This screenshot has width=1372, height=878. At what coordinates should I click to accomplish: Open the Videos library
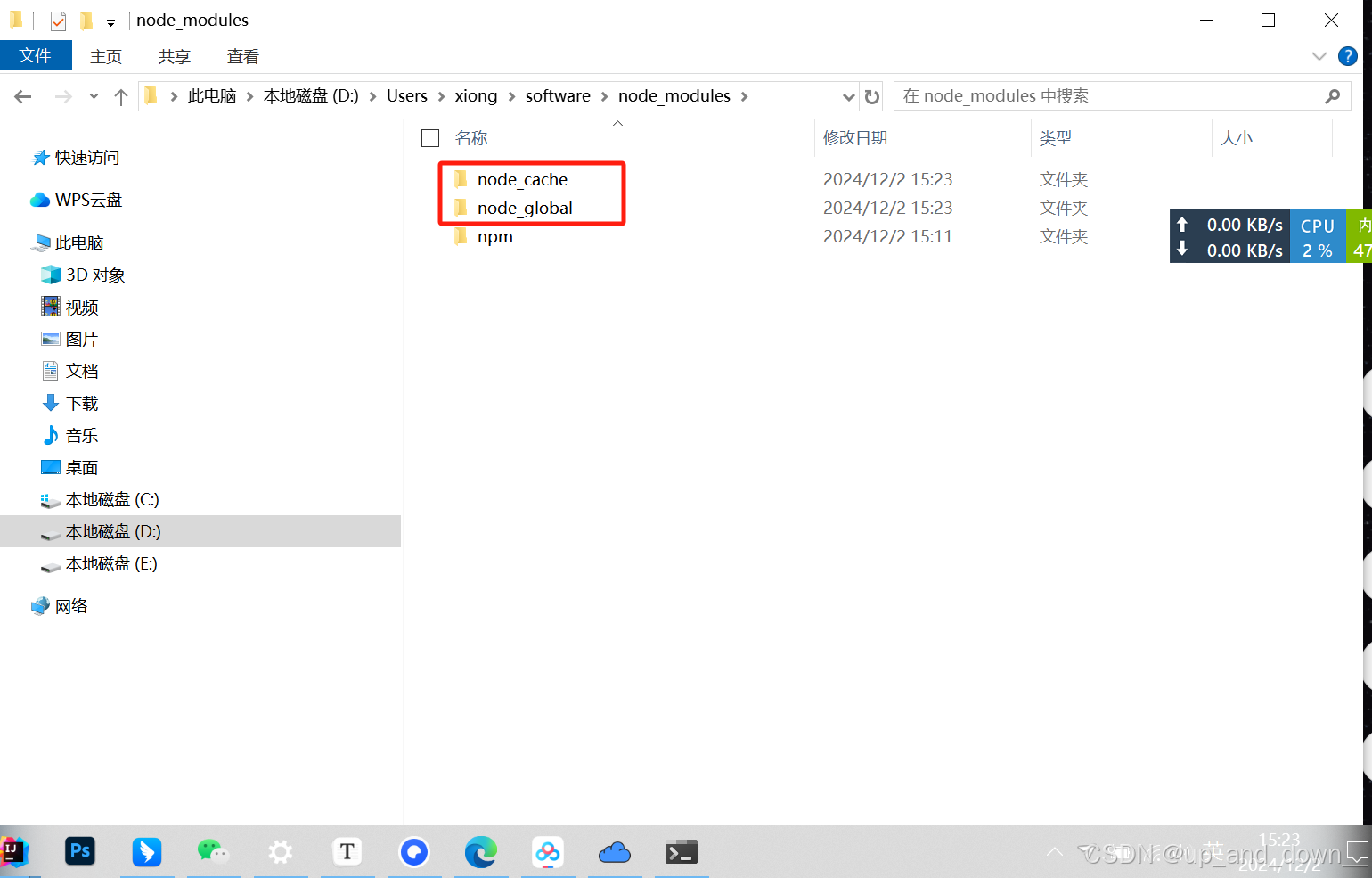click(x=70, y=307)
